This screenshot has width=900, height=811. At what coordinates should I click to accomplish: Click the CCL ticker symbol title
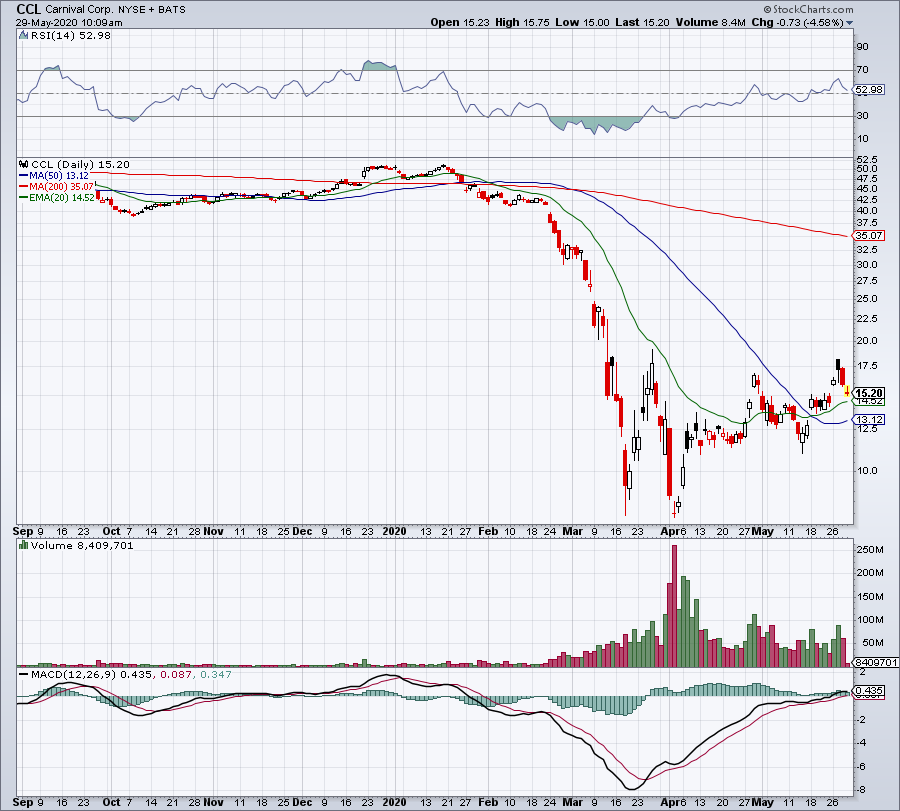pos(29,9)
